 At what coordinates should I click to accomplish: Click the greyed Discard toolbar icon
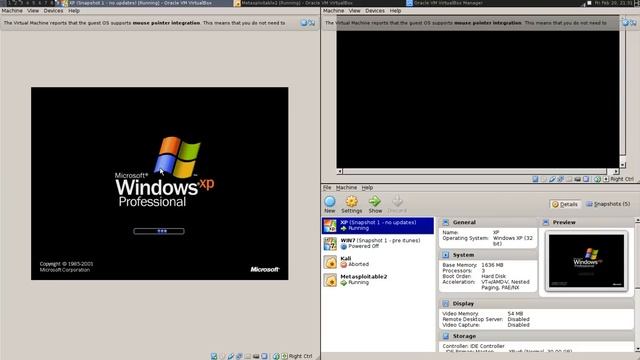[x=397, y=204]
